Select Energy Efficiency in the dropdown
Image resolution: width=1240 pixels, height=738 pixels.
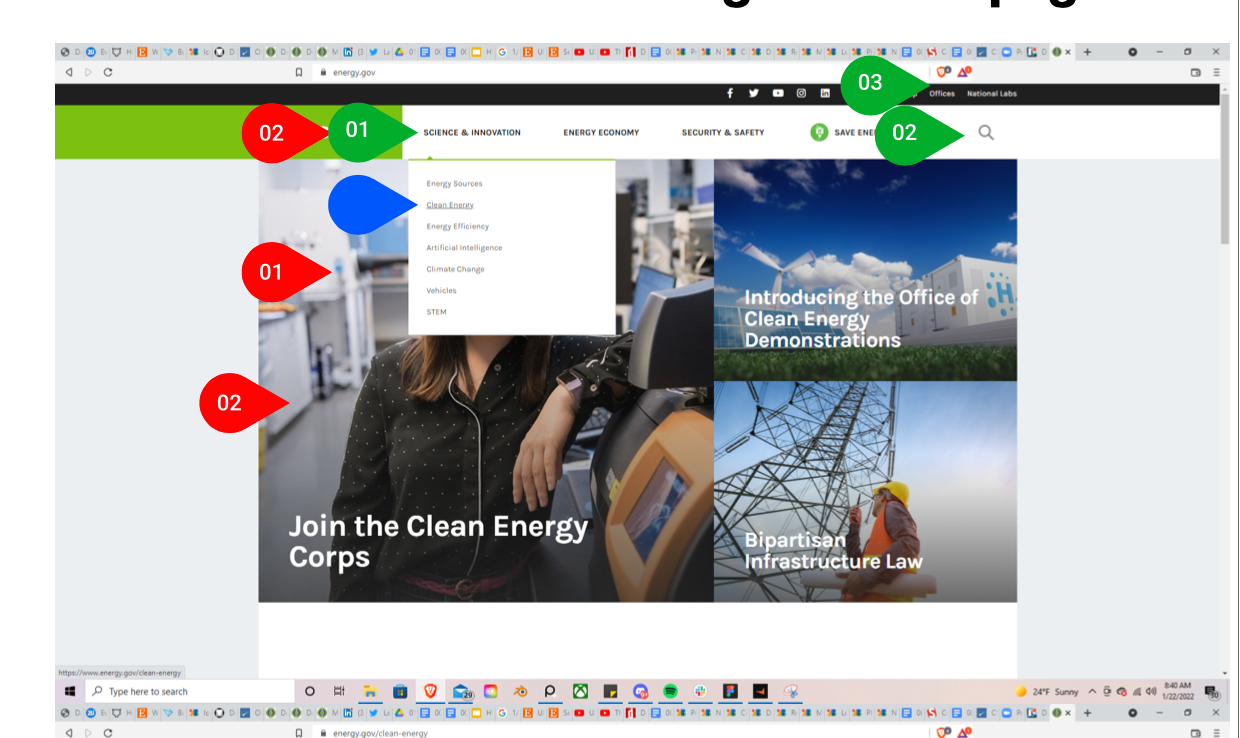(x=457, y=226)
